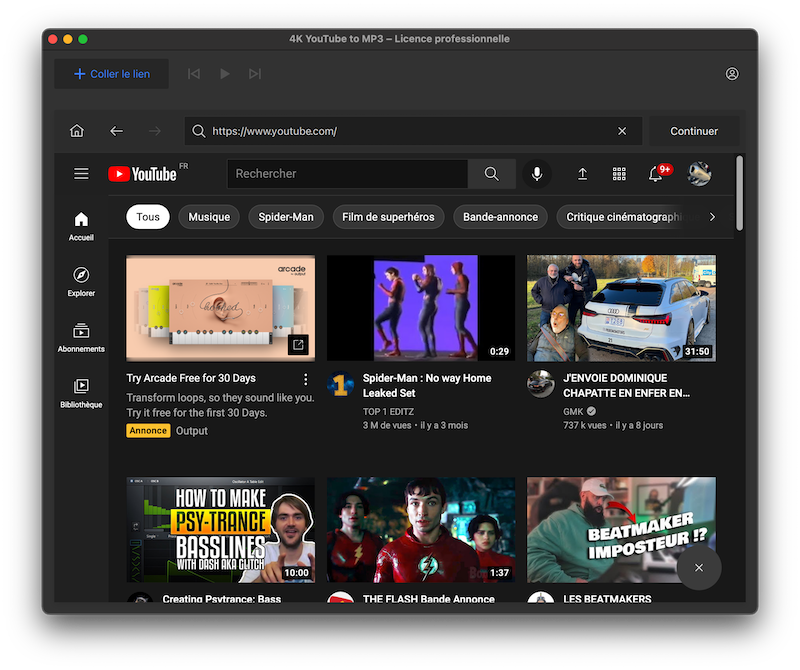The height and width of the screenshot is (670, 800).
Task: Click the page vertical scrollbar thumb
Action: [x=739, y=193]
